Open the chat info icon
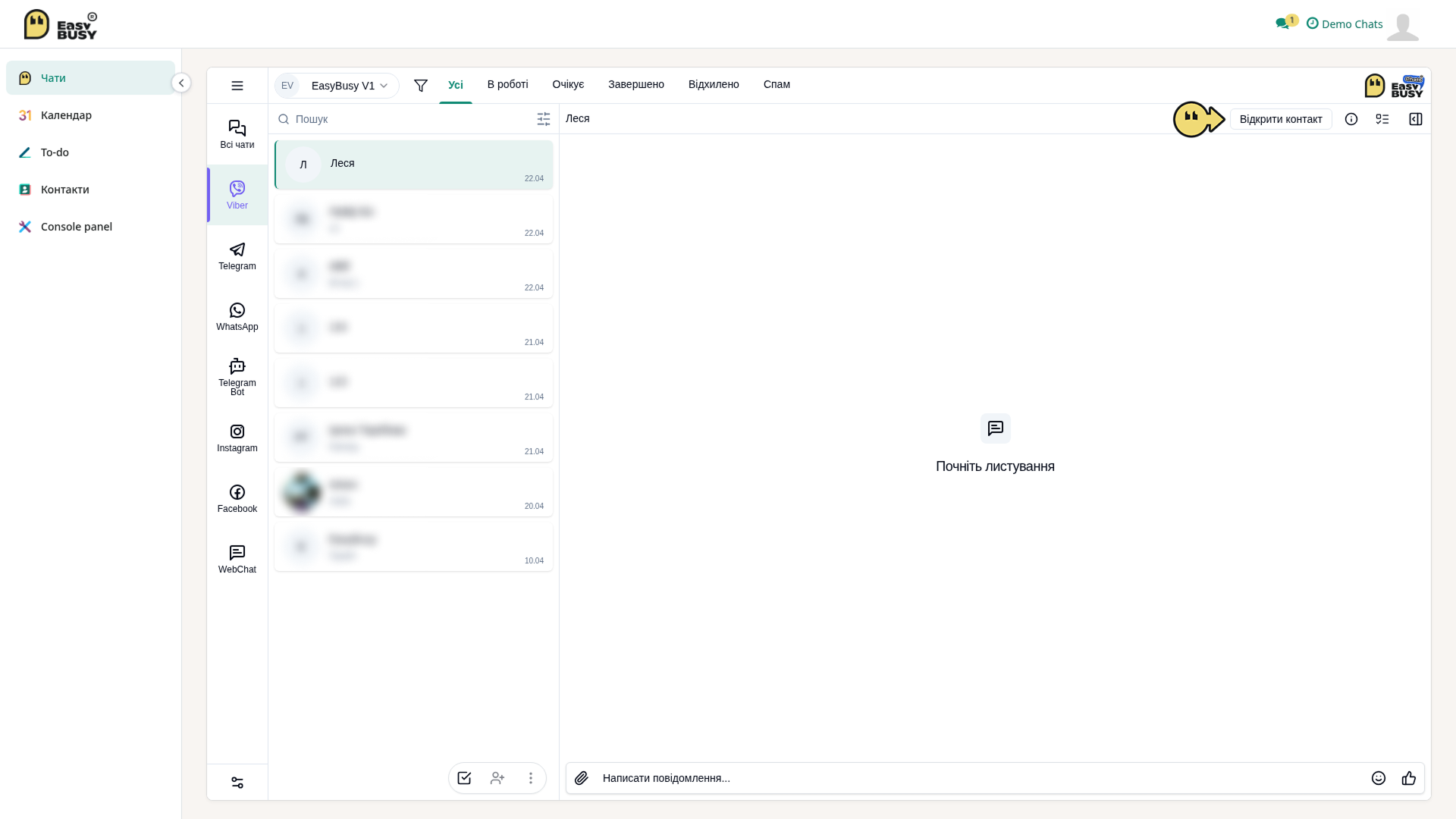The image size is (1456, 819). tap(1351, 119)
